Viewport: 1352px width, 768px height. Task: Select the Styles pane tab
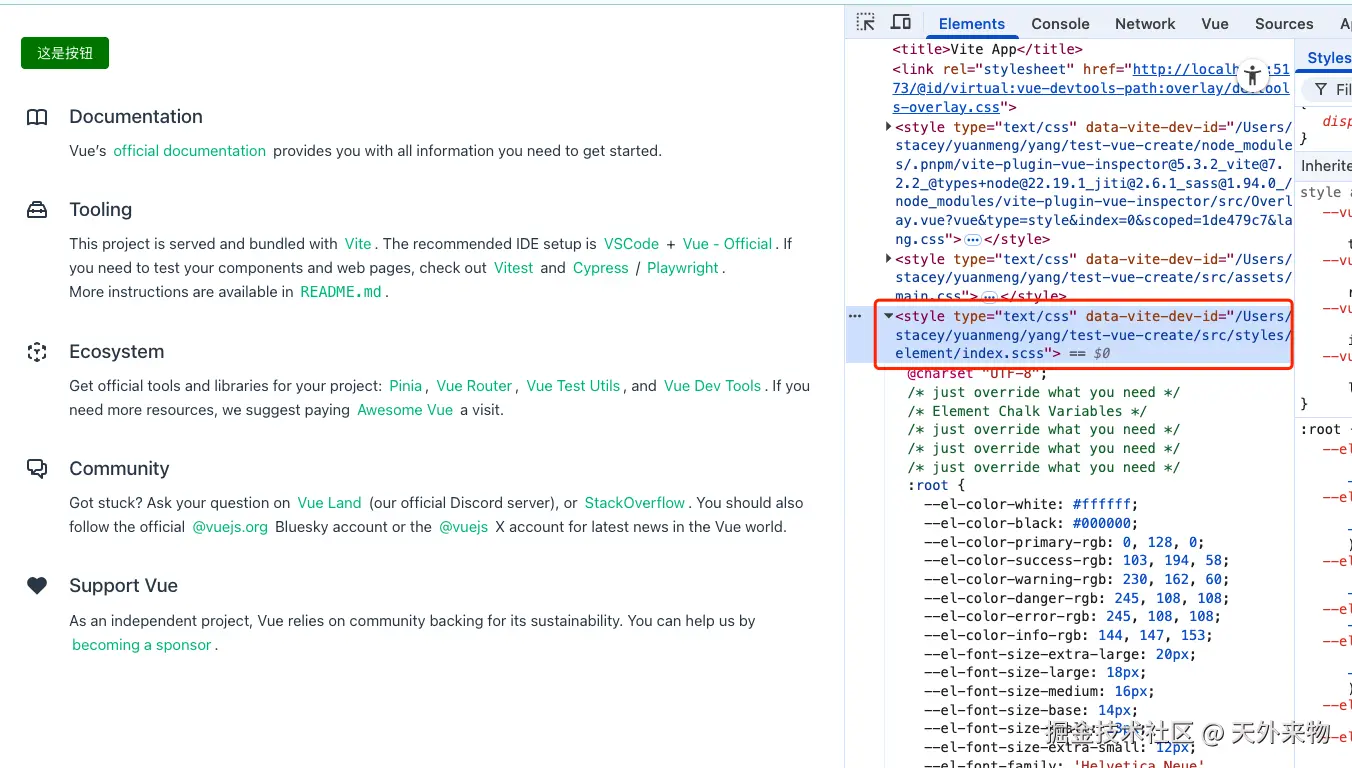point(1329,58)
